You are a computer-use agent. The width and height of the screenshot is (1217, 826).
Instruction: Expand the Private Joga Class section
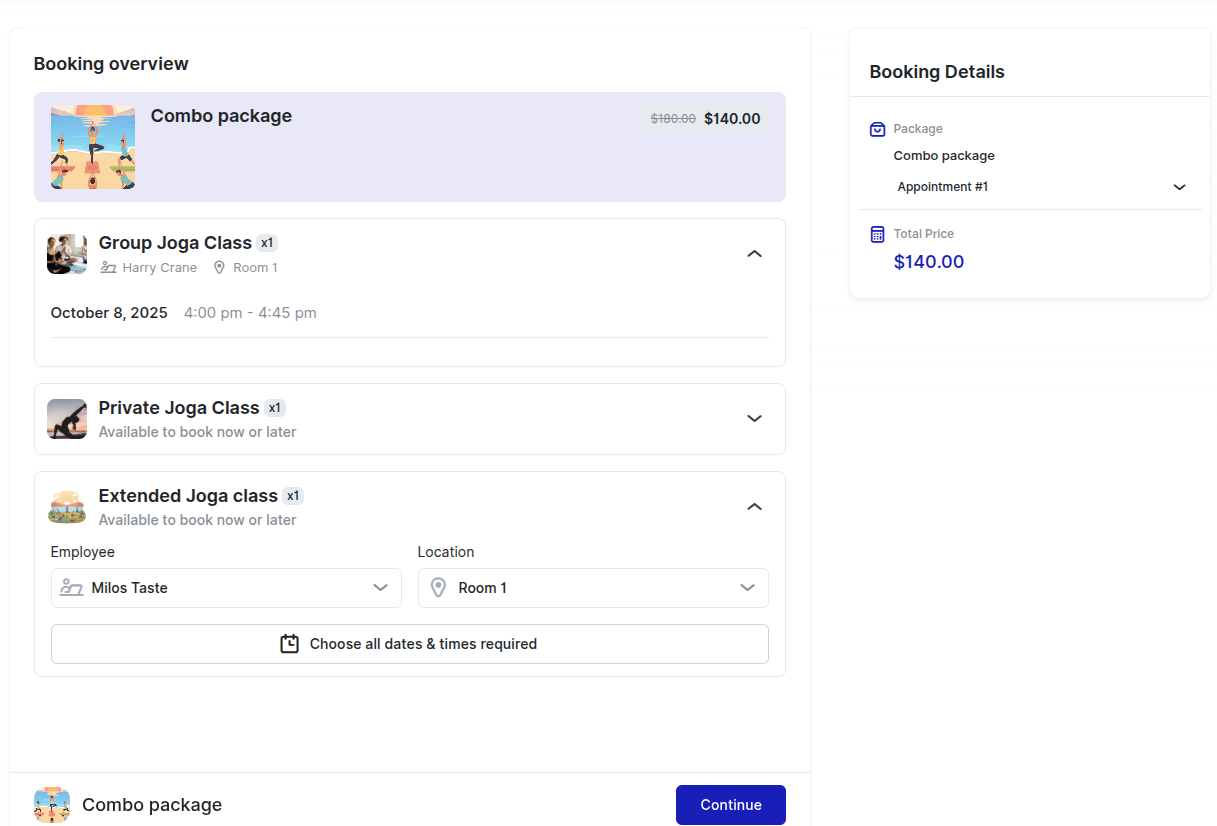[754, 419]
